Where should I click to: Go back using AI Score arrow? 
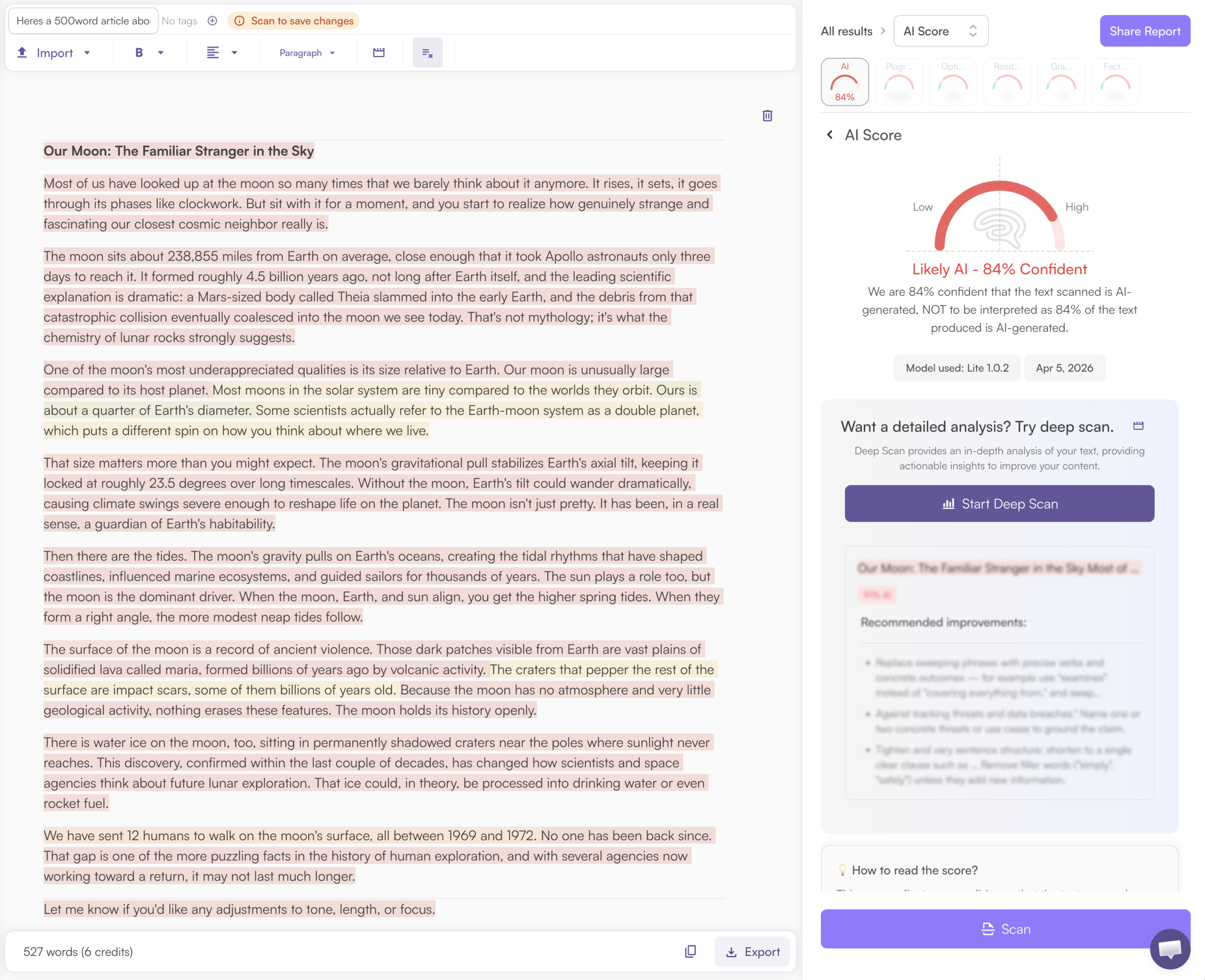830,135
